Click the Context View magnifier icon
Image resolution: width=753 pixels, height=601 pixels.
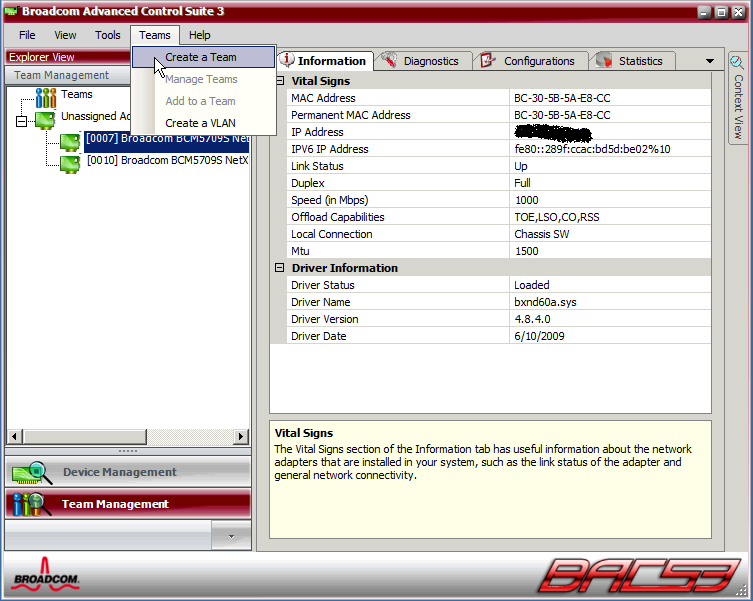click(x=737, y=62)
